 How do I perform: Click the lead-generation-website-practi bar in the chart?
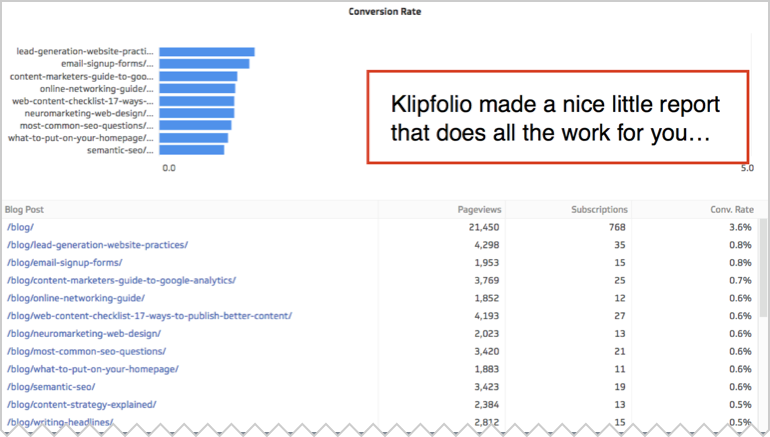206,52
